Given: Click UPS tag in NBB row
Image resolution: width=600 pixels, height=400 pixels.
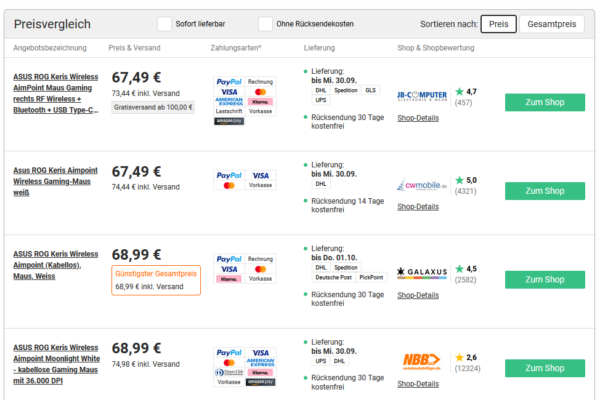Looking at the screenshot, I should [x=321, y=361].
